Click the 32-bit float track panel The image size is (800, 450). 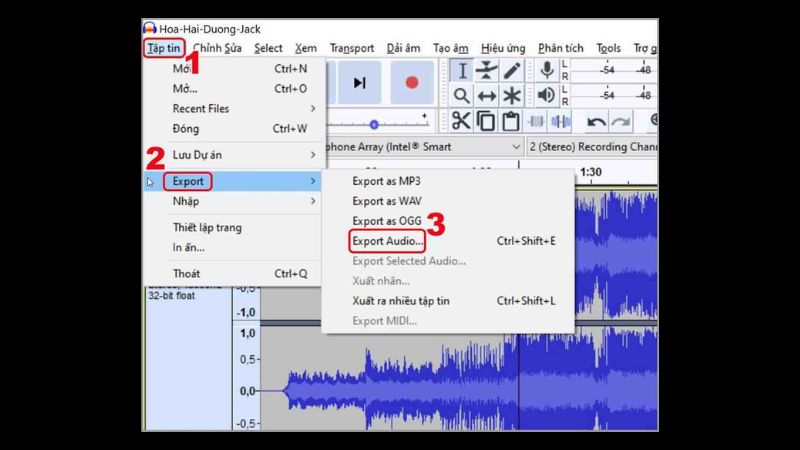pos(171,295)
